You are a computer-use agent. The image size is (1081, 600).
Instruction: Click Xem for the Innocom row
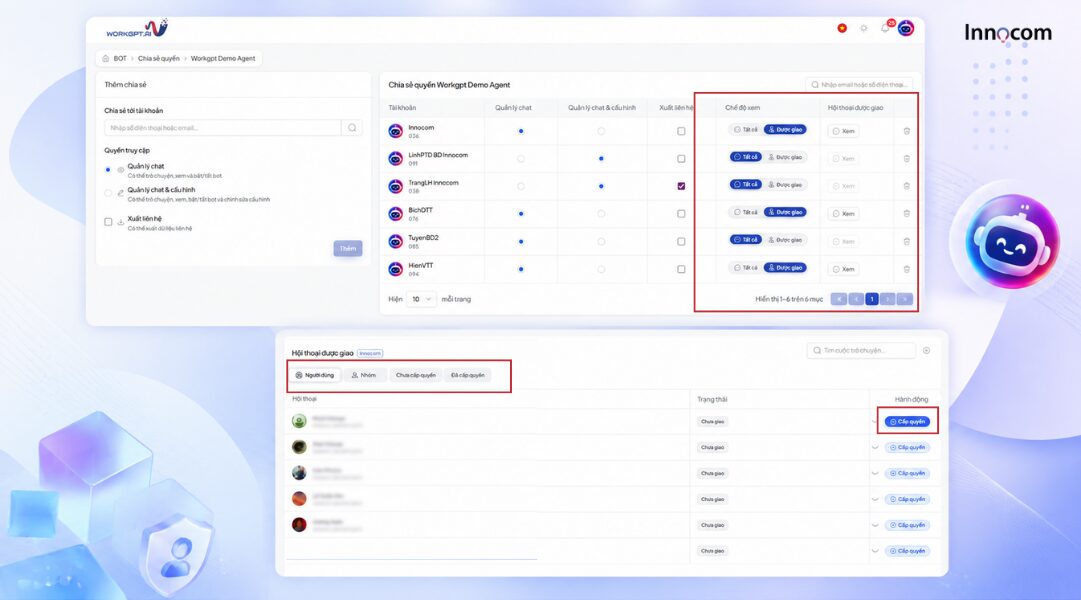[x=843, y=131]
